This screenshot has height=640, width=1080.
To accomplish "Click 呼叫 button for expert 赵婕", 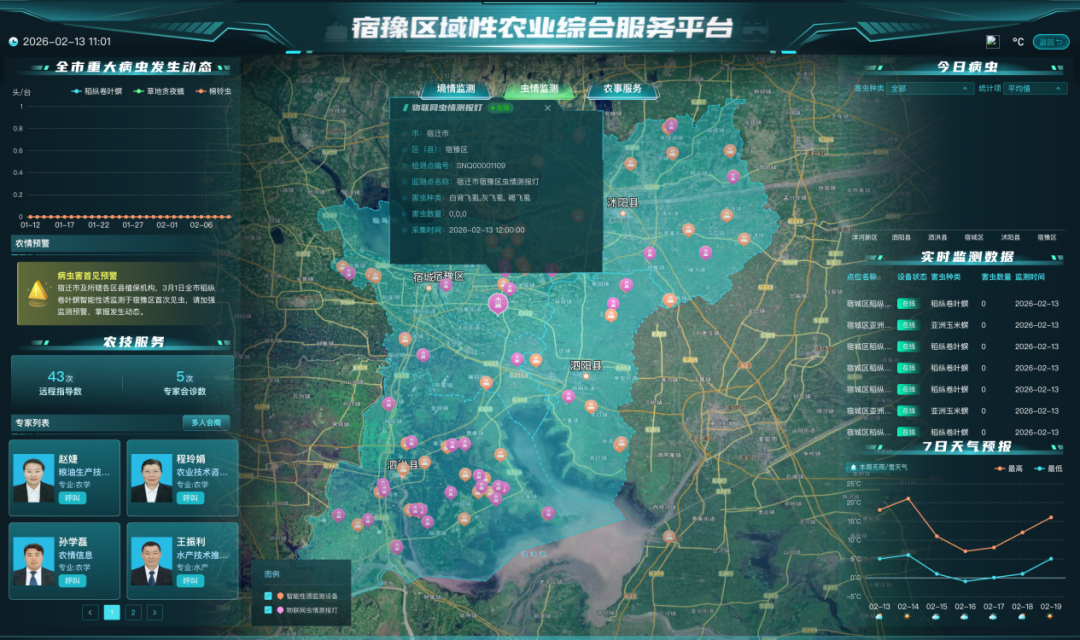I will (x=72, y=498).
